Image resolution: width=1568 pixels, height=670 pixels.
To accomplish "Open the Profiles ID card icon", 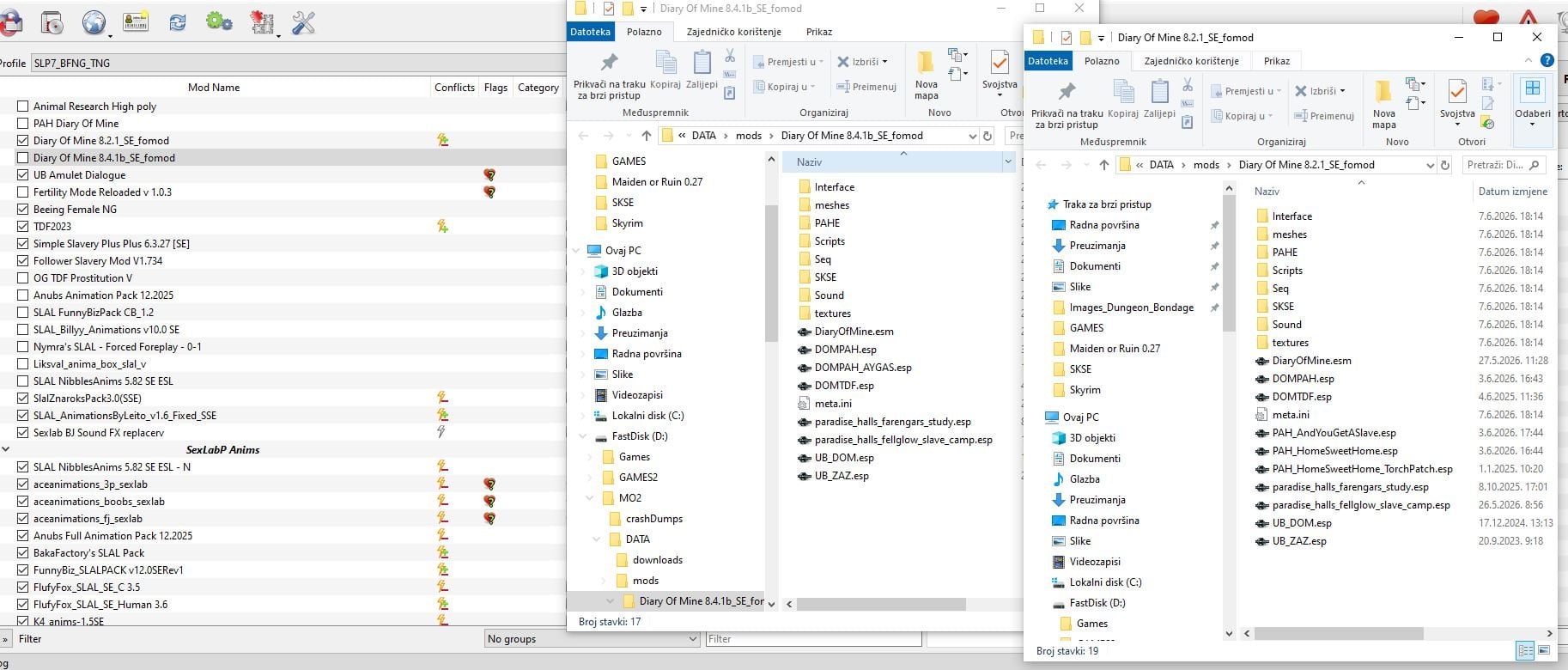I will point(136,22).
